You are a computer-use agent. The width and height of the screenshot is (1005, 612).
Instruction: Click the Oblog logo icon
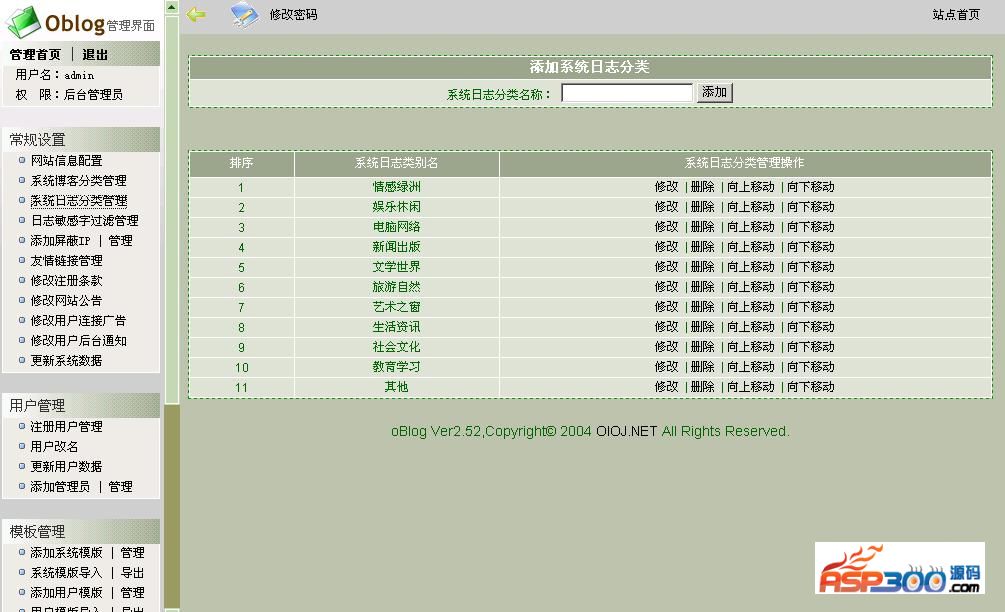[x=23, y=22]
